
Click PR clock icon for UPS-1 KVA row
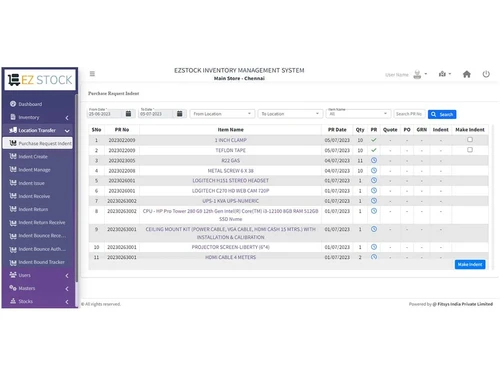tap(374, 201)
